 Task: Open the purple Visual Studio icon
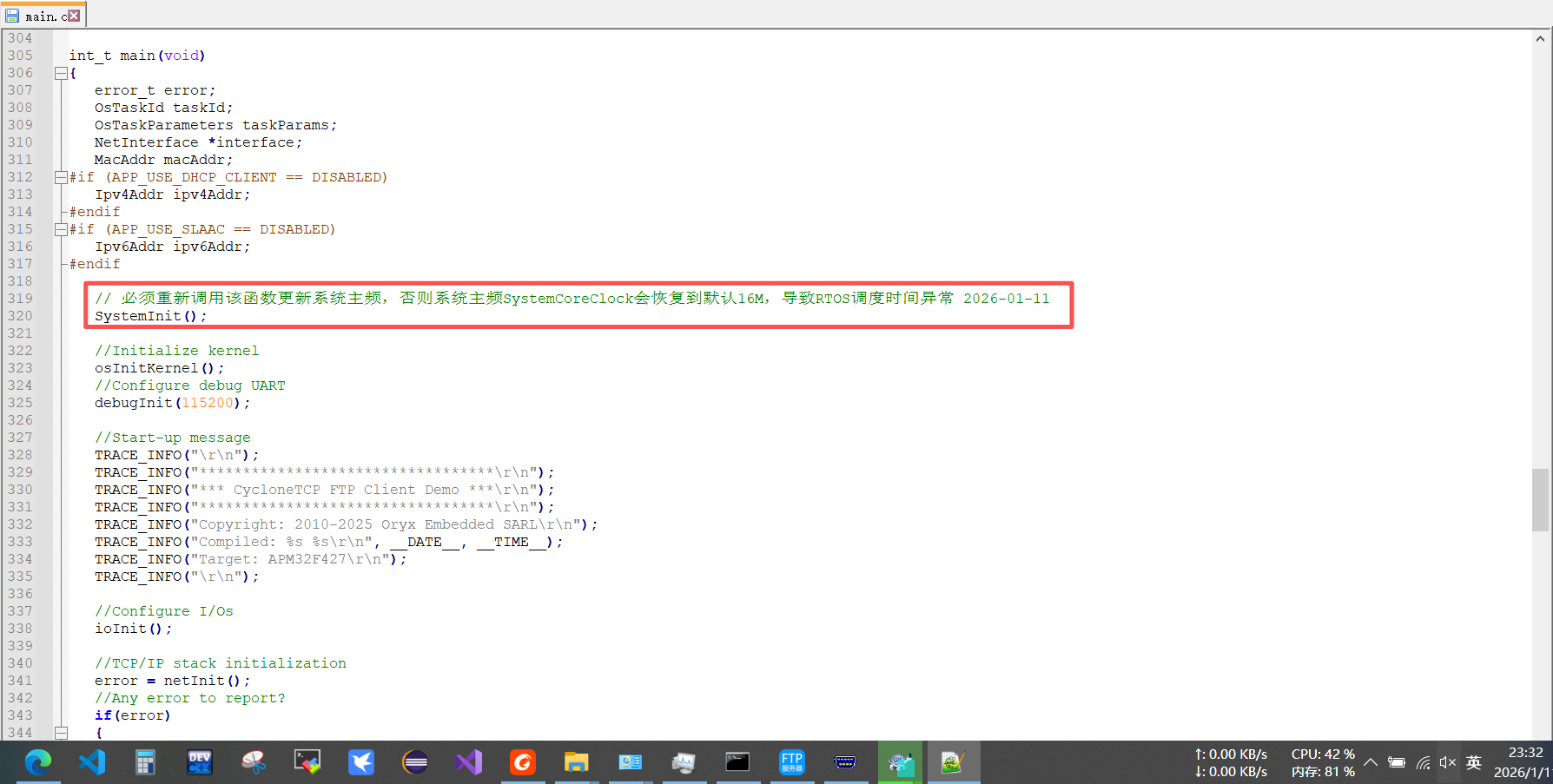tap(469, 762)
